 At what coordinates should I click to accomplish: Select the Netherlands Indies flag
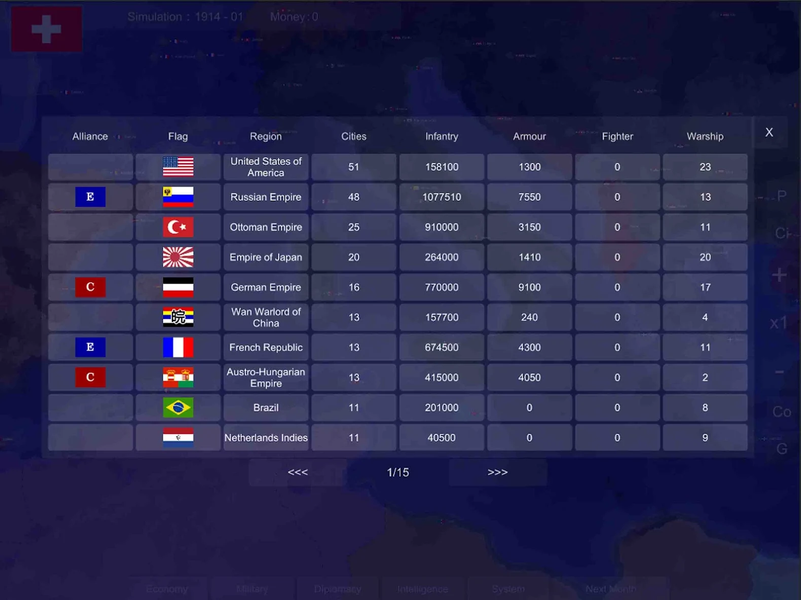[x=178, y=438]
